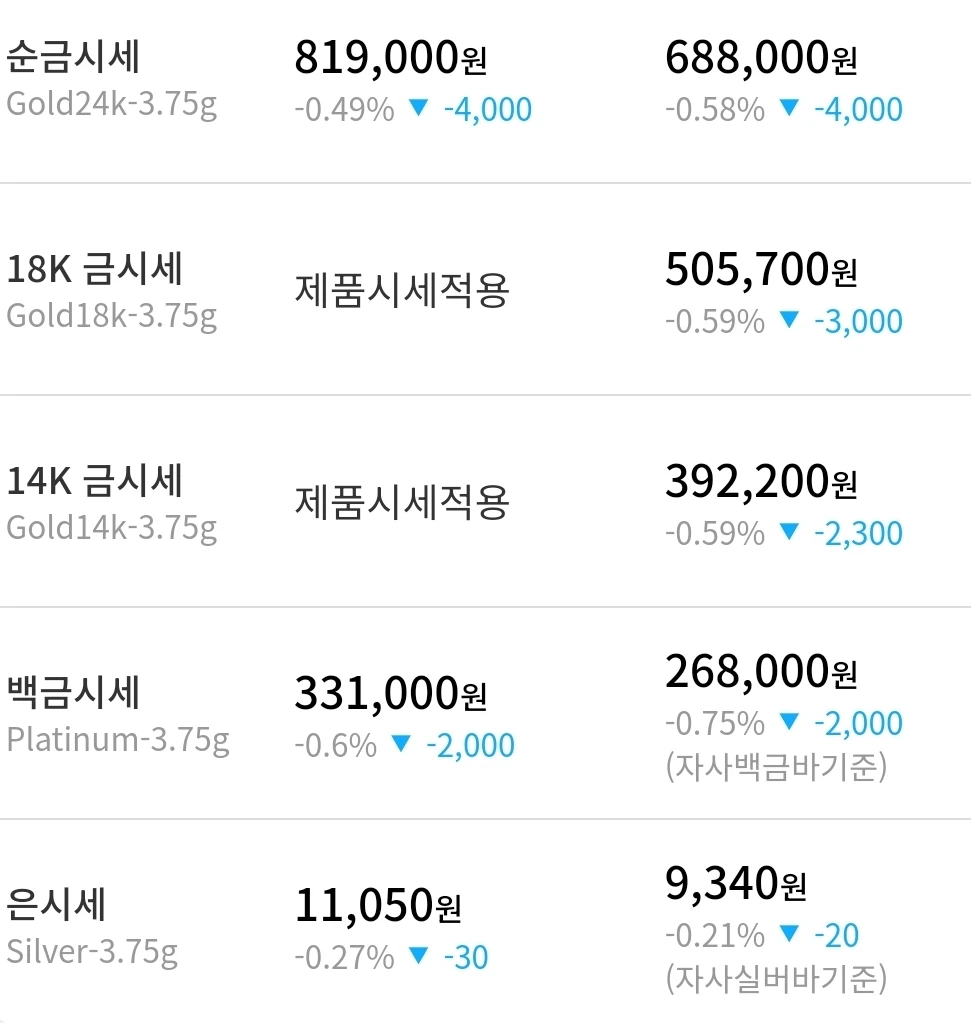971x1023 pixels.
Task: Click the down triangle next to -0.75%
Action: pos(789,721)
